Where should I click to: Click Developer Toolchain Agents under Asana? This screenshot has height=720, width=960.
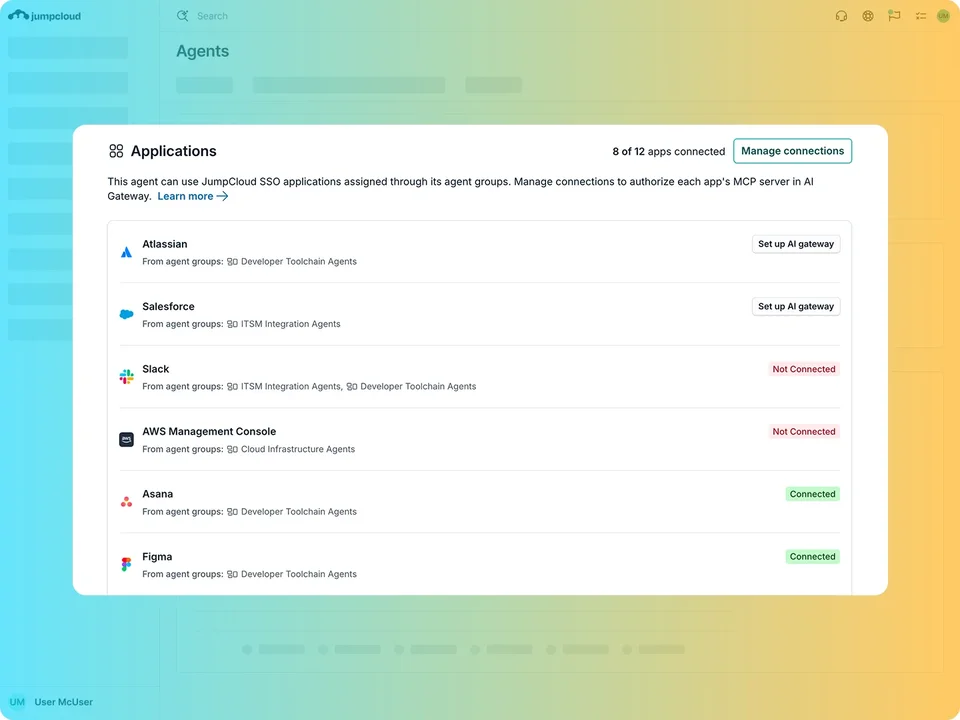click(x=299, y=511)
